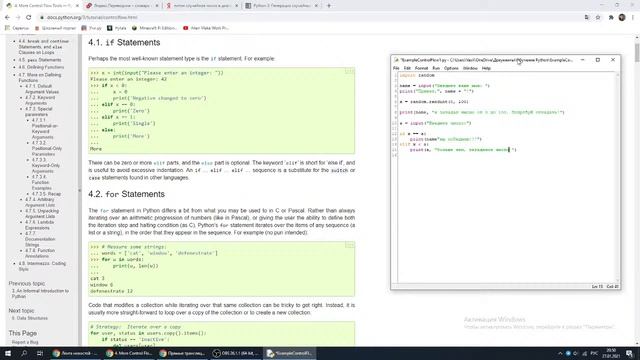Open the Run menu in IDLE editor
This screenshot has width=640, height=360.
point(436,68)
